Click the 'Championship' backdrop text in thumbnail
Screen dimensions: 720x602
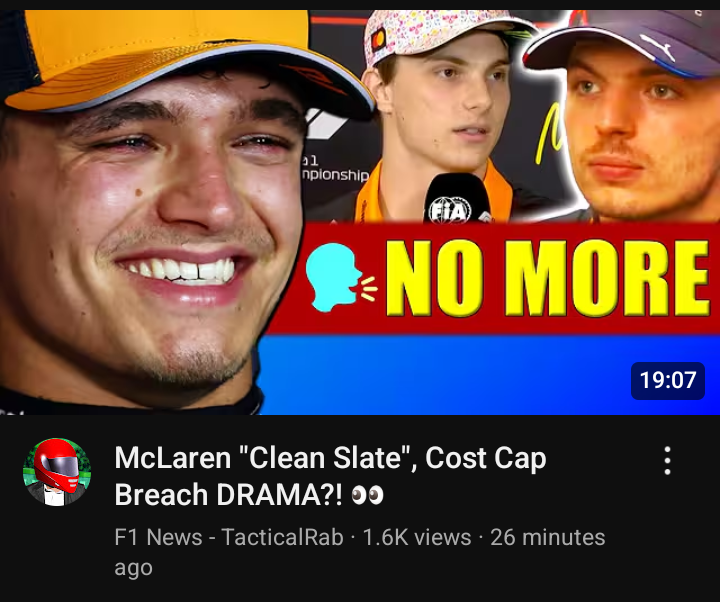[335, 175]
